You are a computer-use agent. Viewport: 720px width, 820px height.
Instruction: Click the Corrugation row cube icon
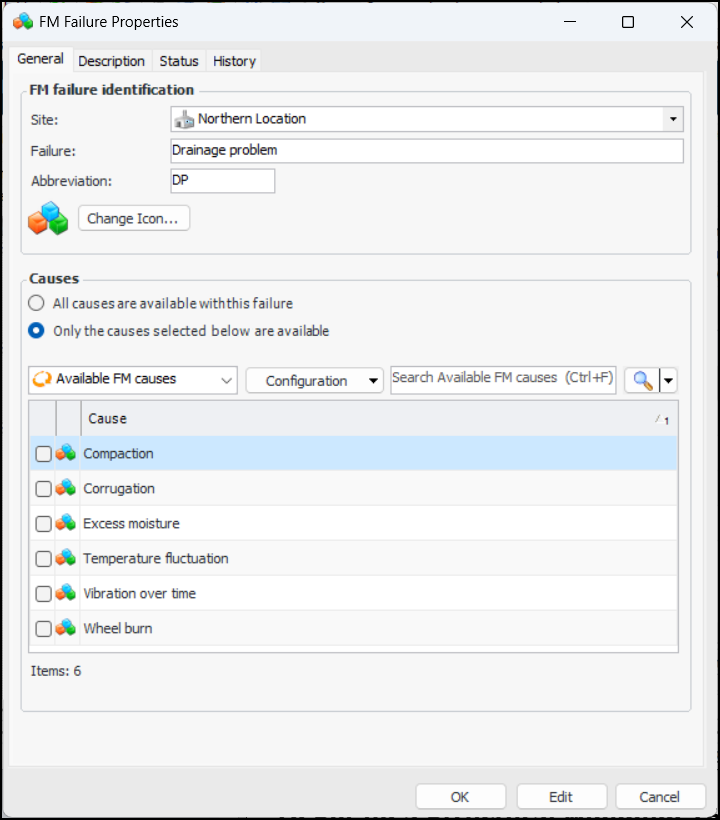66,488
